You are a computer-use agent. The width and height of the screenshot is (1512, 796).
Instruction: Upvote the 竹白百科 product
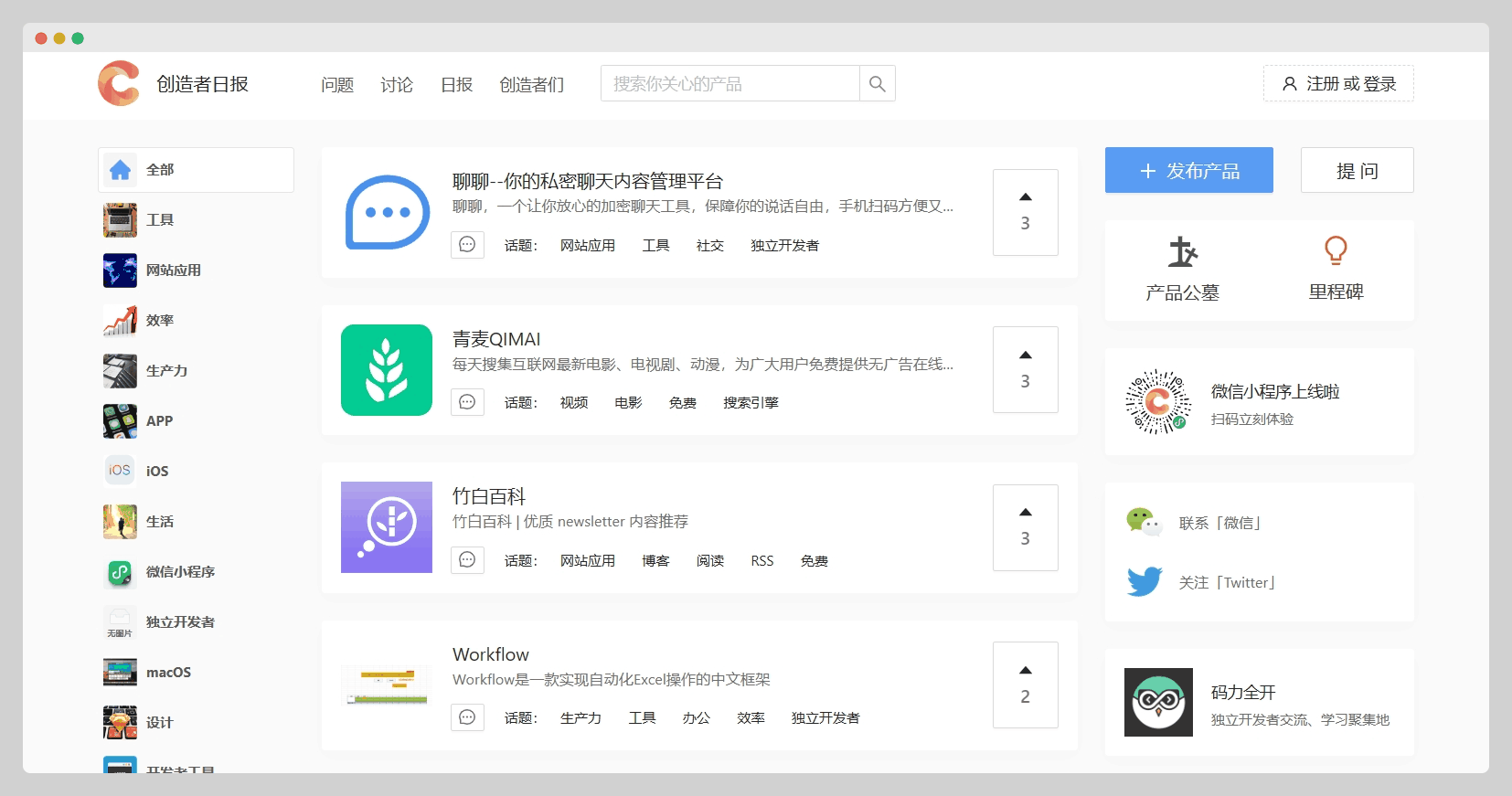[x=1025, y=527]
